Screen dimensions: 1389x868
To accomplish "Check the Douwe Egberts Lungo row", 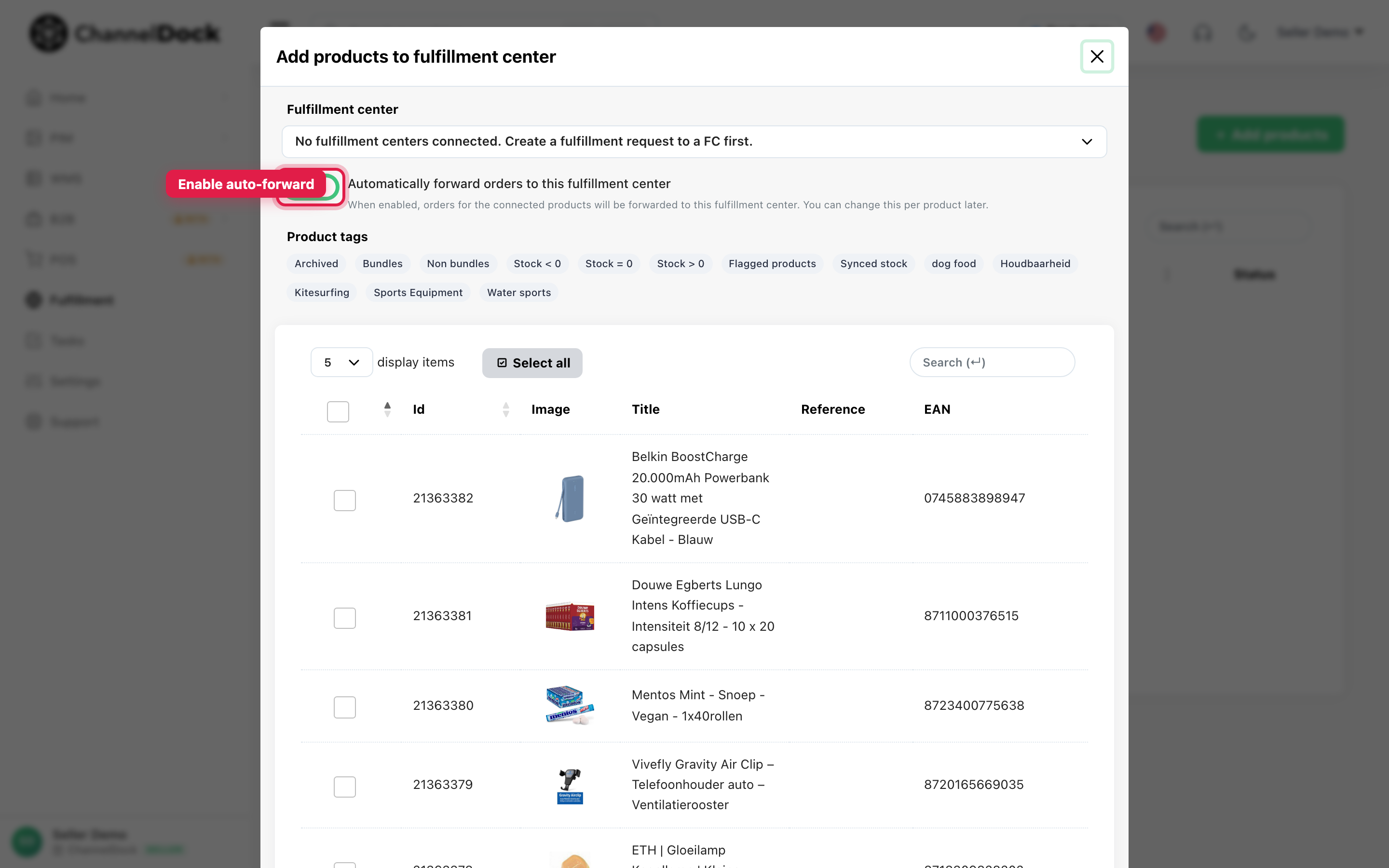I will click(344, 618).
